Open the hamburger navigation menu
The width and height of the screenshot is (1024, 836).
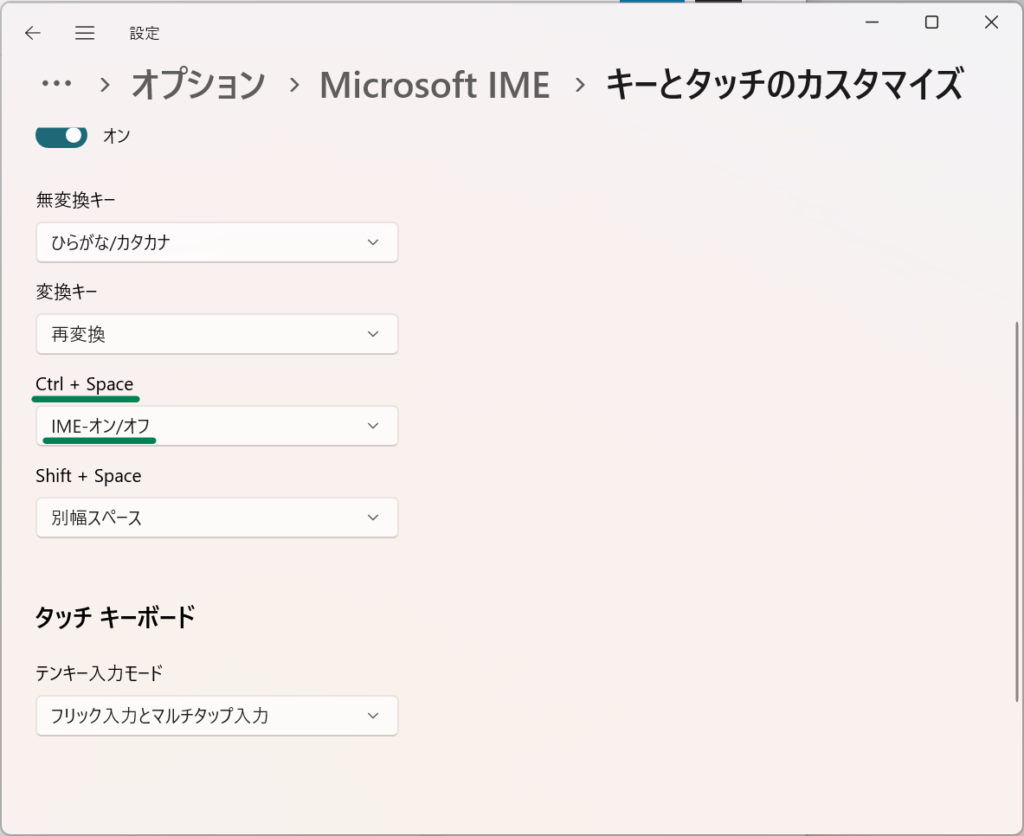click(84, 33)
